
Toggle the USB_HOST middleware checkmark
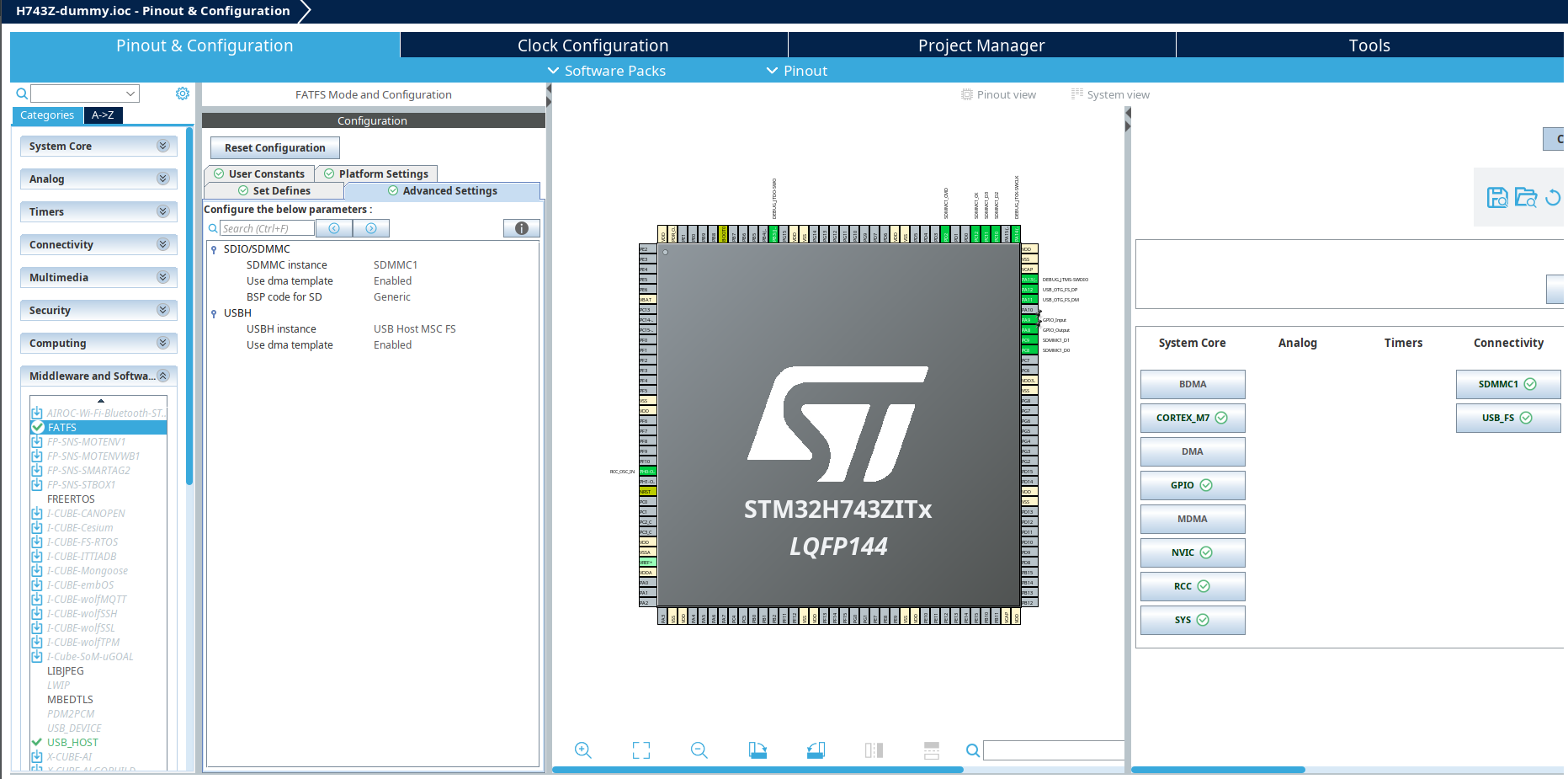point(36,742)
